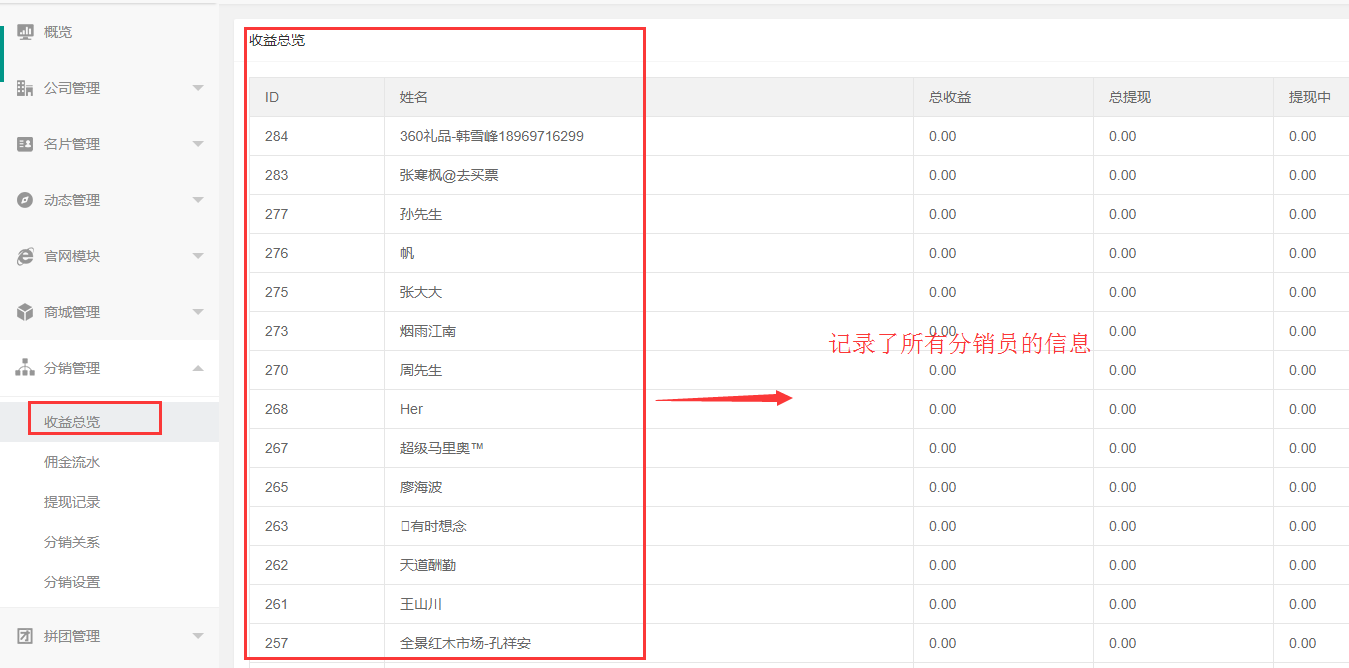Click the 总收益 column header
This screenshot has height=668, width=1349.
(950, 97)
